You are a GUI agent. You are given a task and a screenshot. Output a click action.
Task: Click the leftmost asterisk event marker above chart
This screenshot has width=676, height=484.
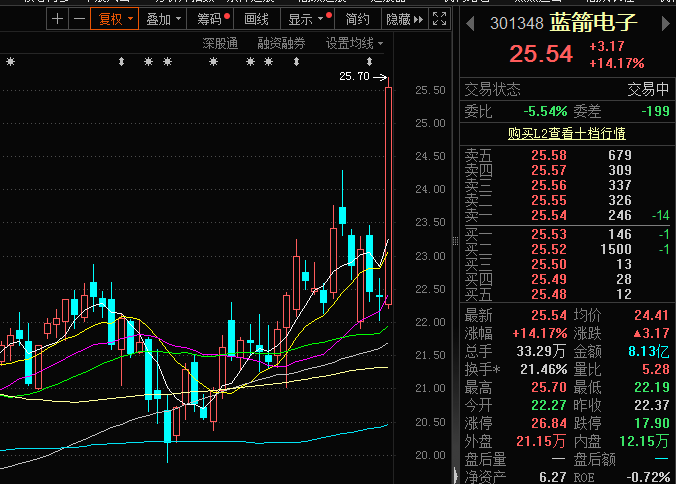coord(10,63)
